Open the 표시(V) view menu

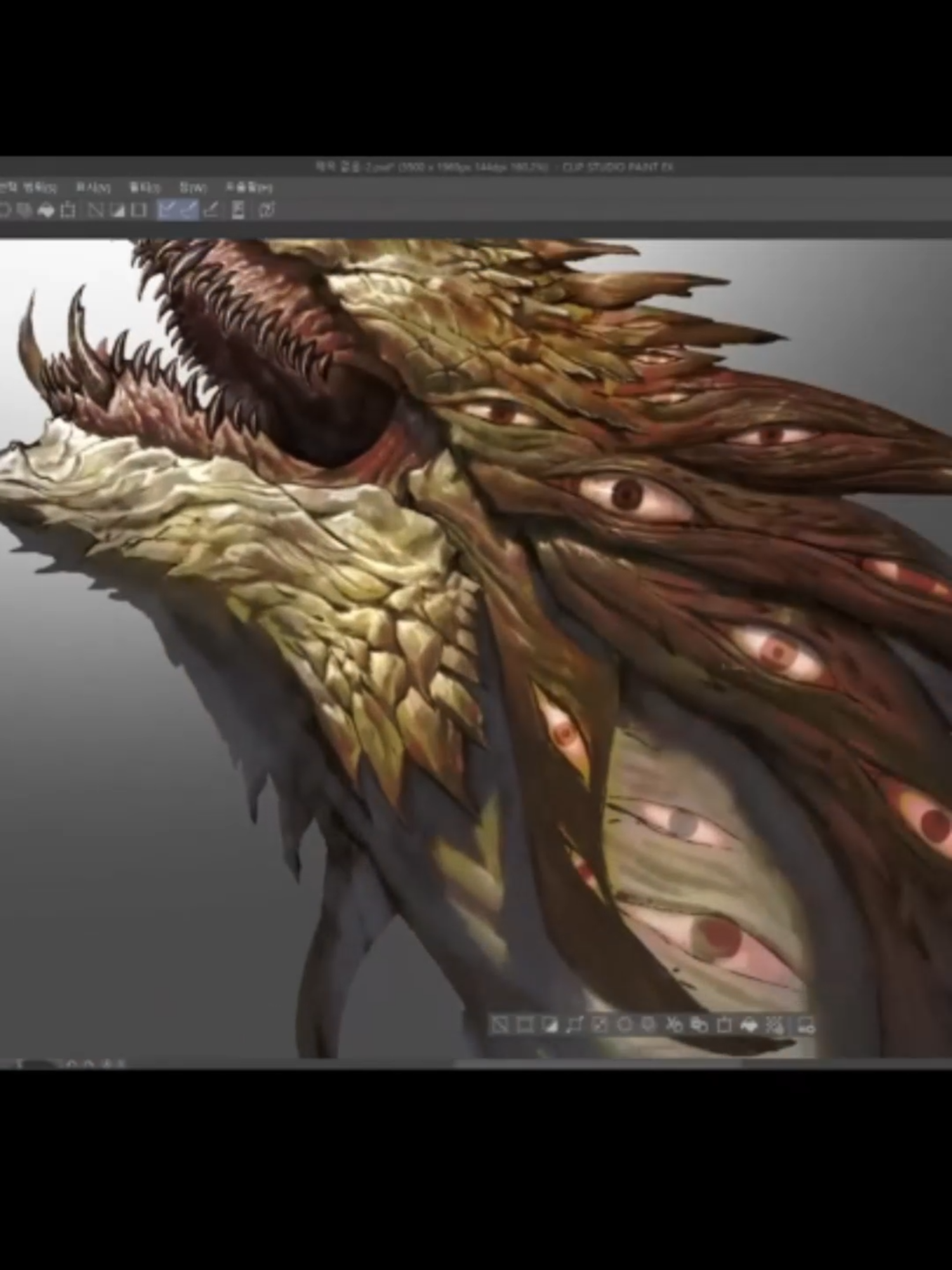point(93,188)
